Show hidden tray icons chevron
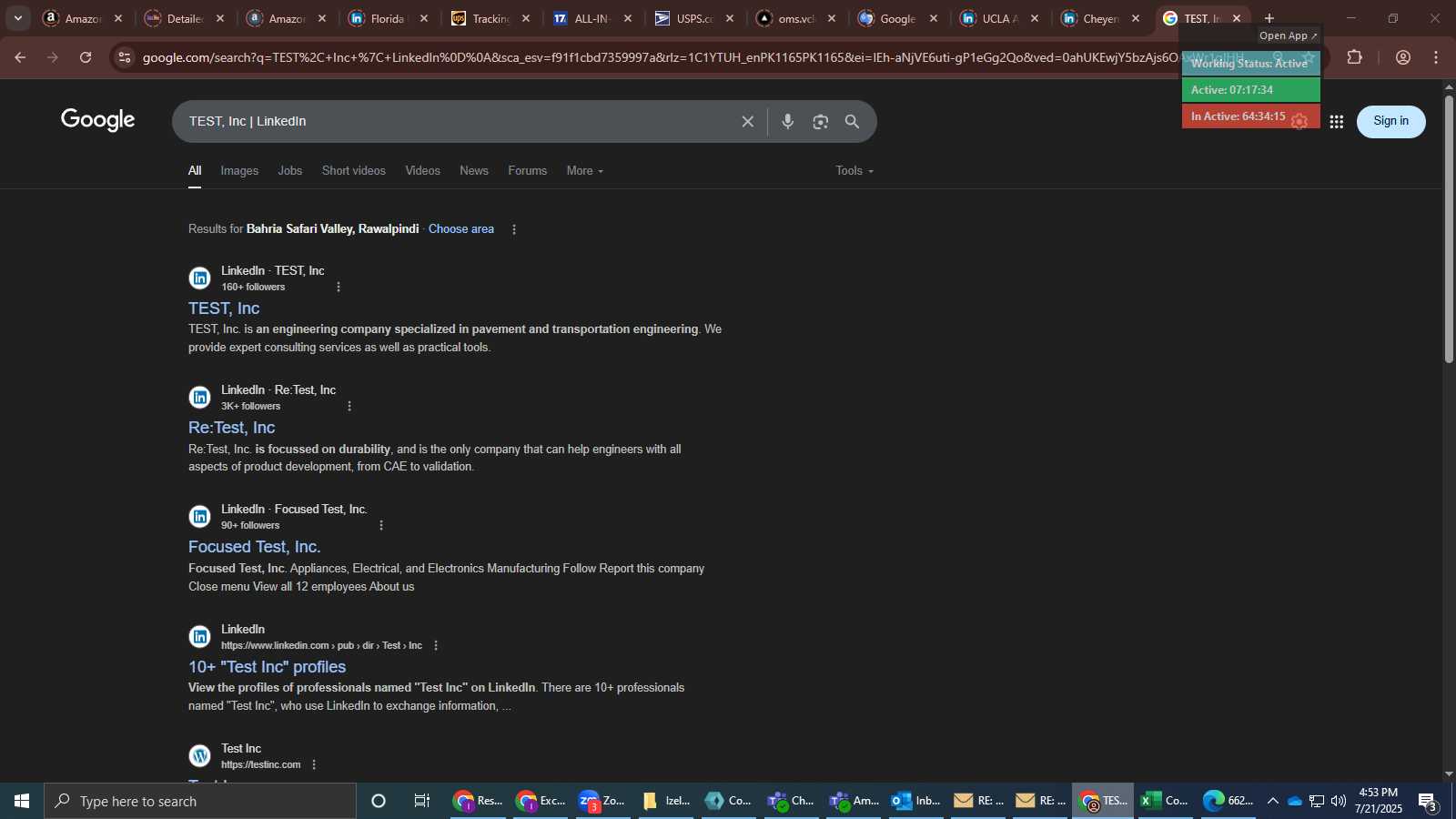The width and height of the screenshot is (1456, 819). tap(1273, 801)
